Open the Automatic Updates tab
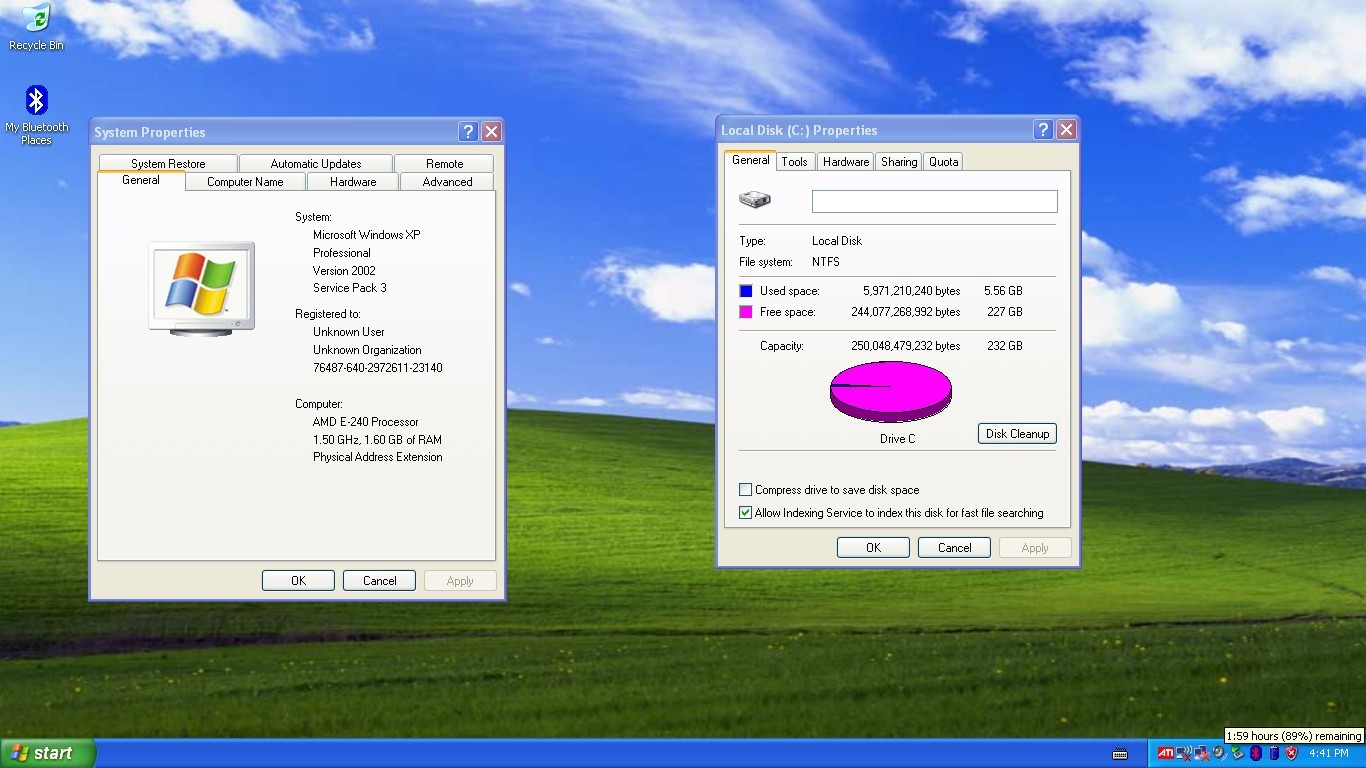Viewport: 1366px width, 768px height. (x=316, y=164)
